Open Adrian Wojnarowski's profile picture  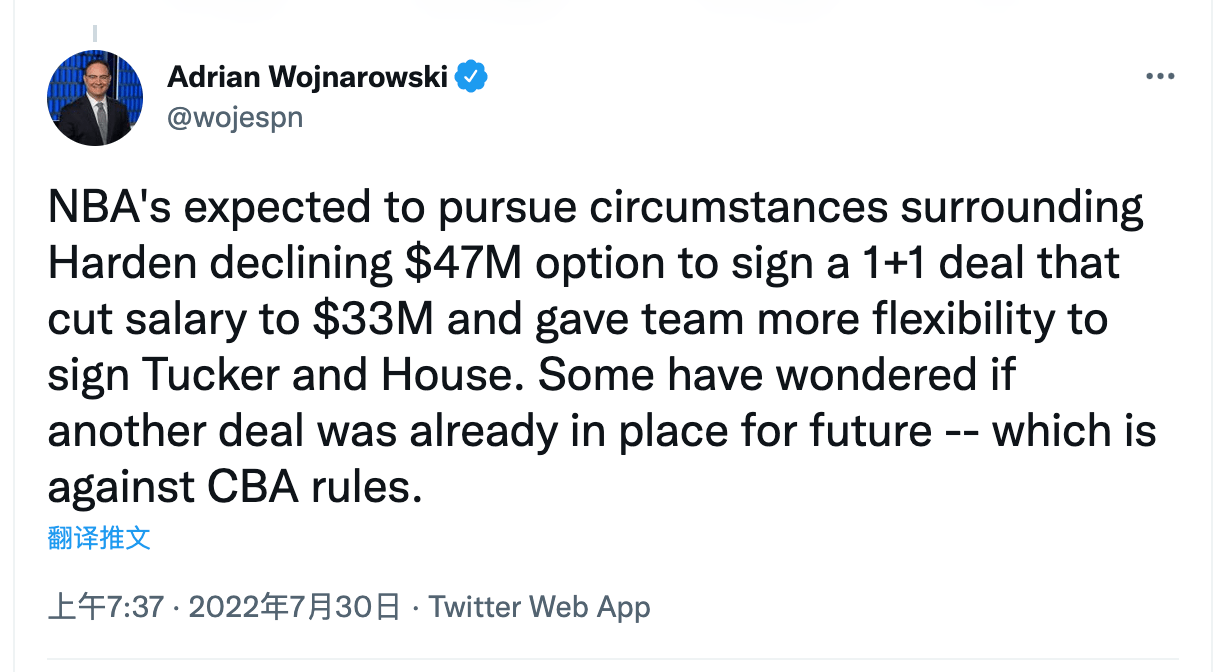pyautogui.click(x=95, y=98)
